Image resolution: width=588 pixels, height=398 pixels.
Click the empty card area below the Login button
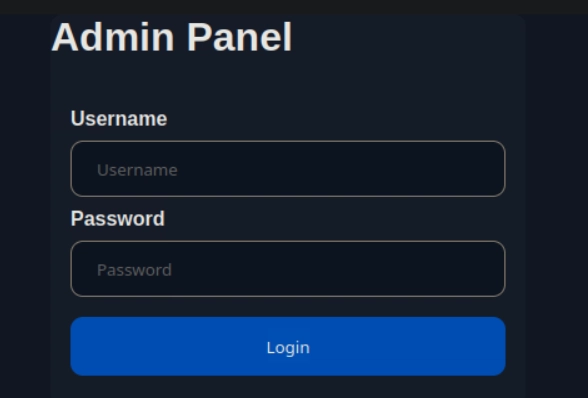288,387
